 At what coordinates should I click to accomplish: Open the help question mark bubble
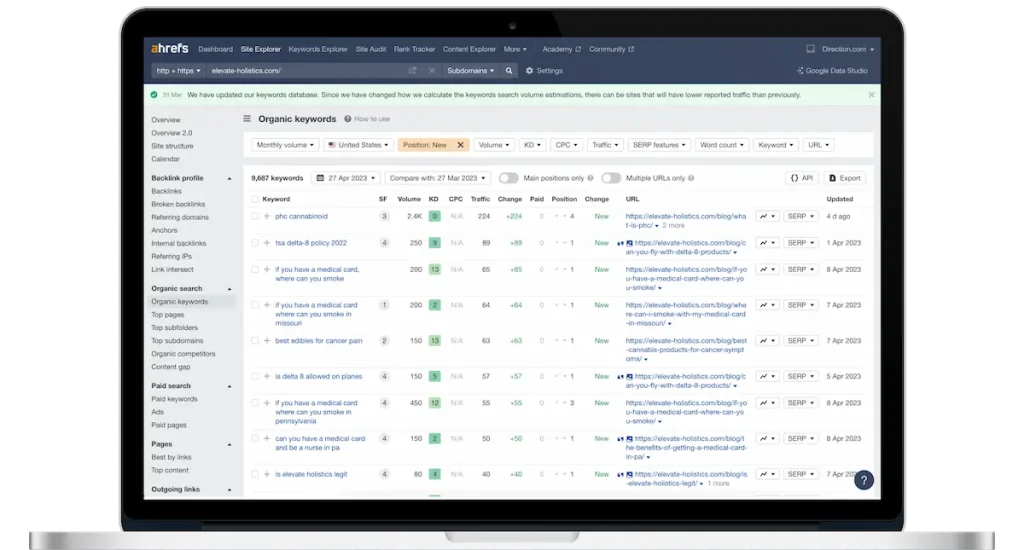click(x=864, y=481)
